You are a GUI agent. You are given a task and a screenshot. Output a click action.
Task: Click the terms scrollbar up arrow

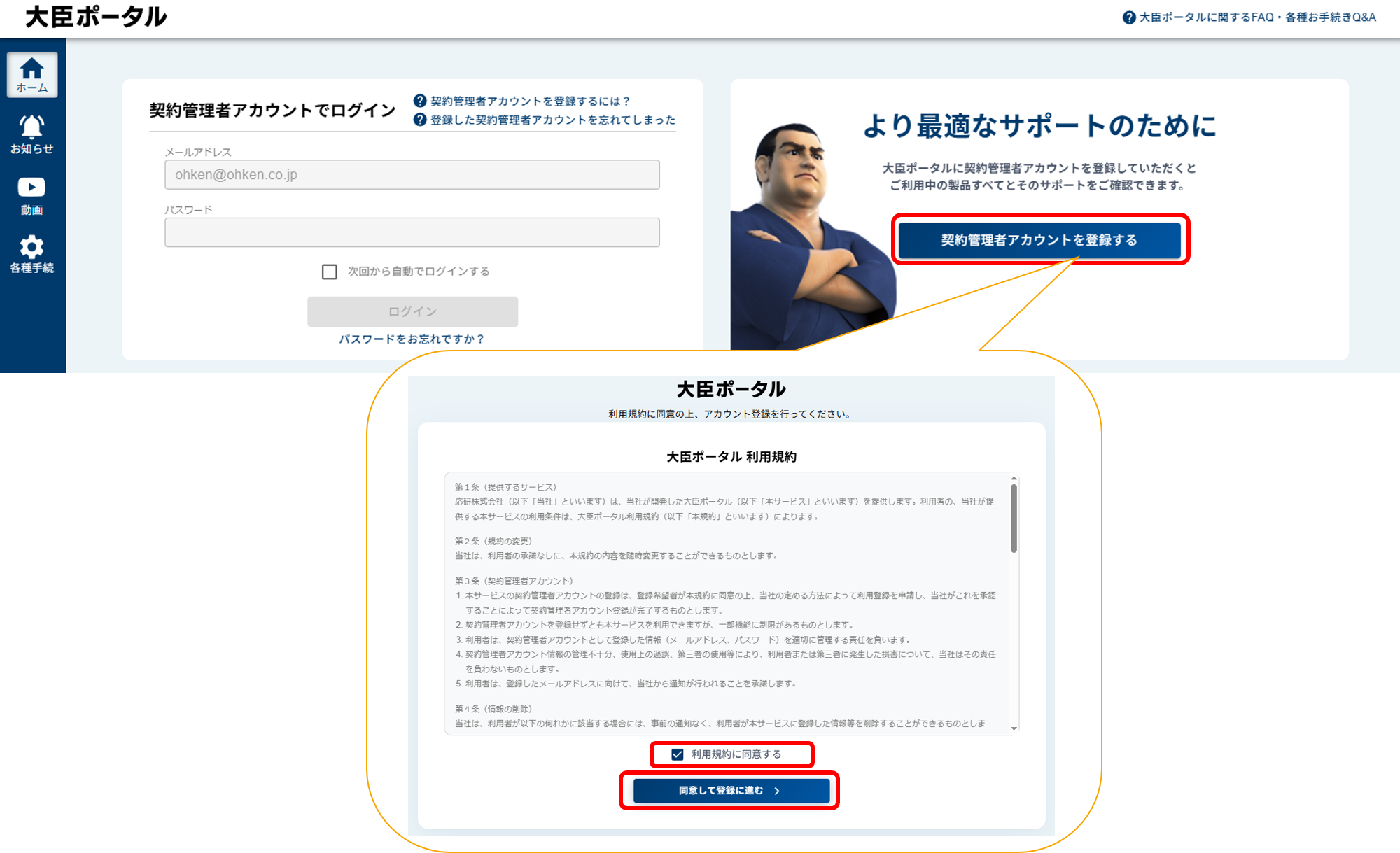(1014, 478)
